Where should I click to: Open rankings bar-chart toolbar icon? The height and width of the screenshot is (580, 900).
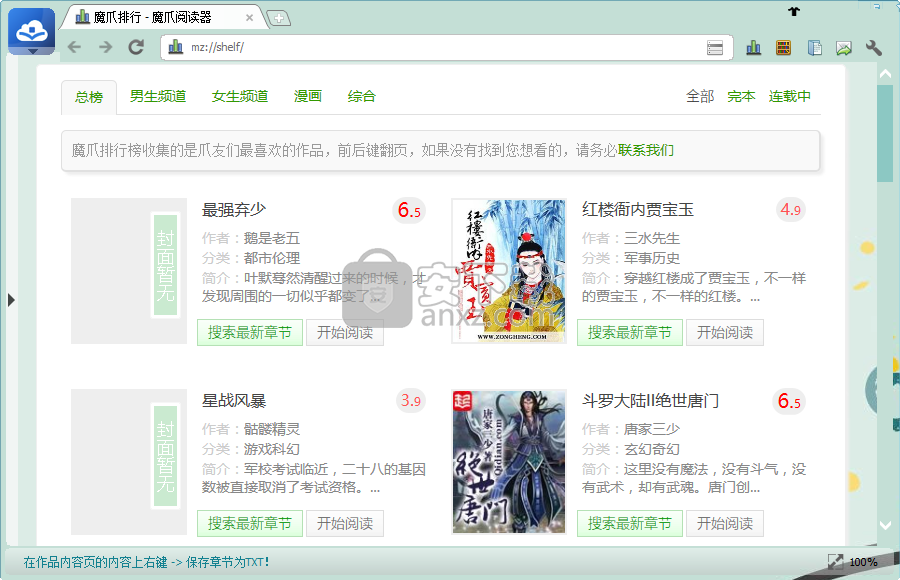click(754, 48)
